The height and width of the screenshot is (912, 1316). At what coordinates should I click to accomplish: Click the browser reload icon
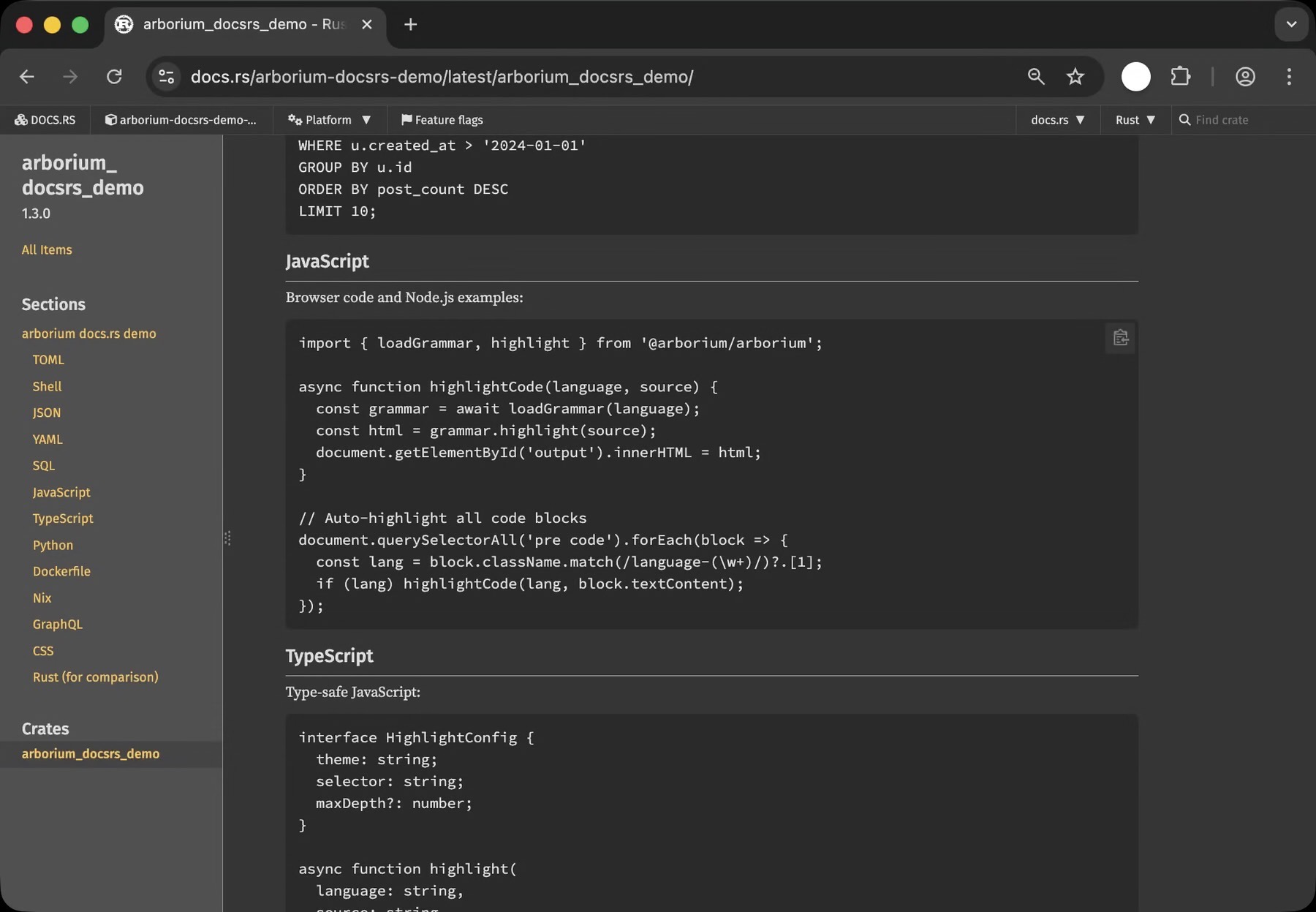tap(114, 77)
